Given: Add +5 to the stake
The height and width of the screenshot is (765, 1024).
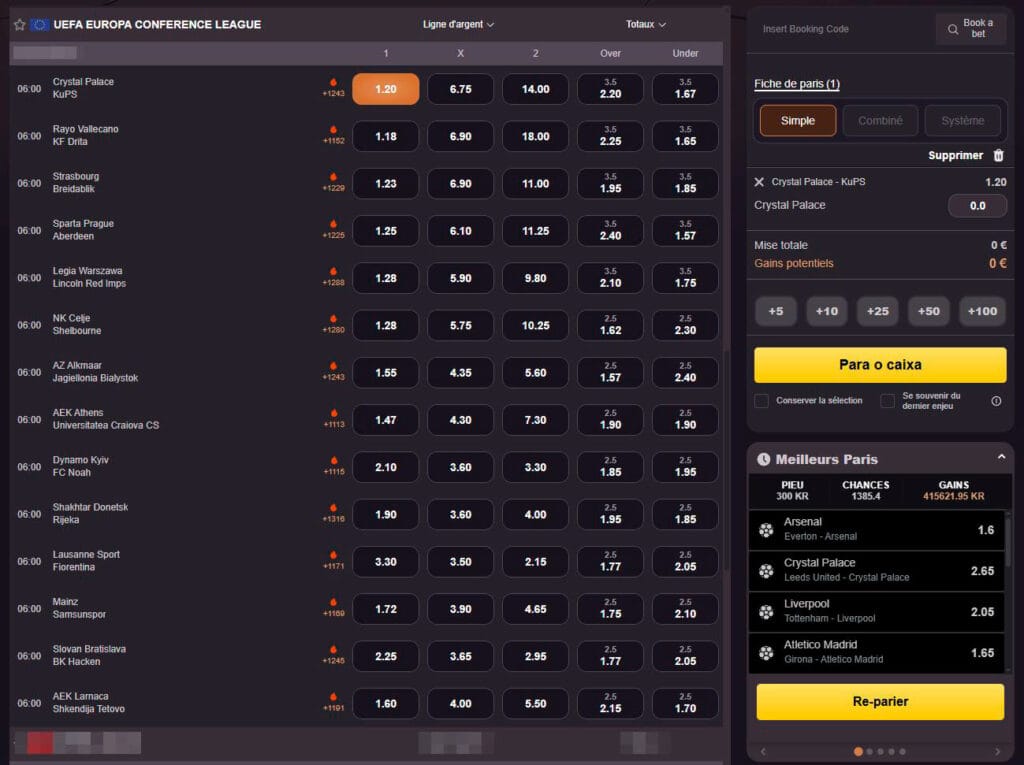Looking at the screenshot, I should pos(776,311).
